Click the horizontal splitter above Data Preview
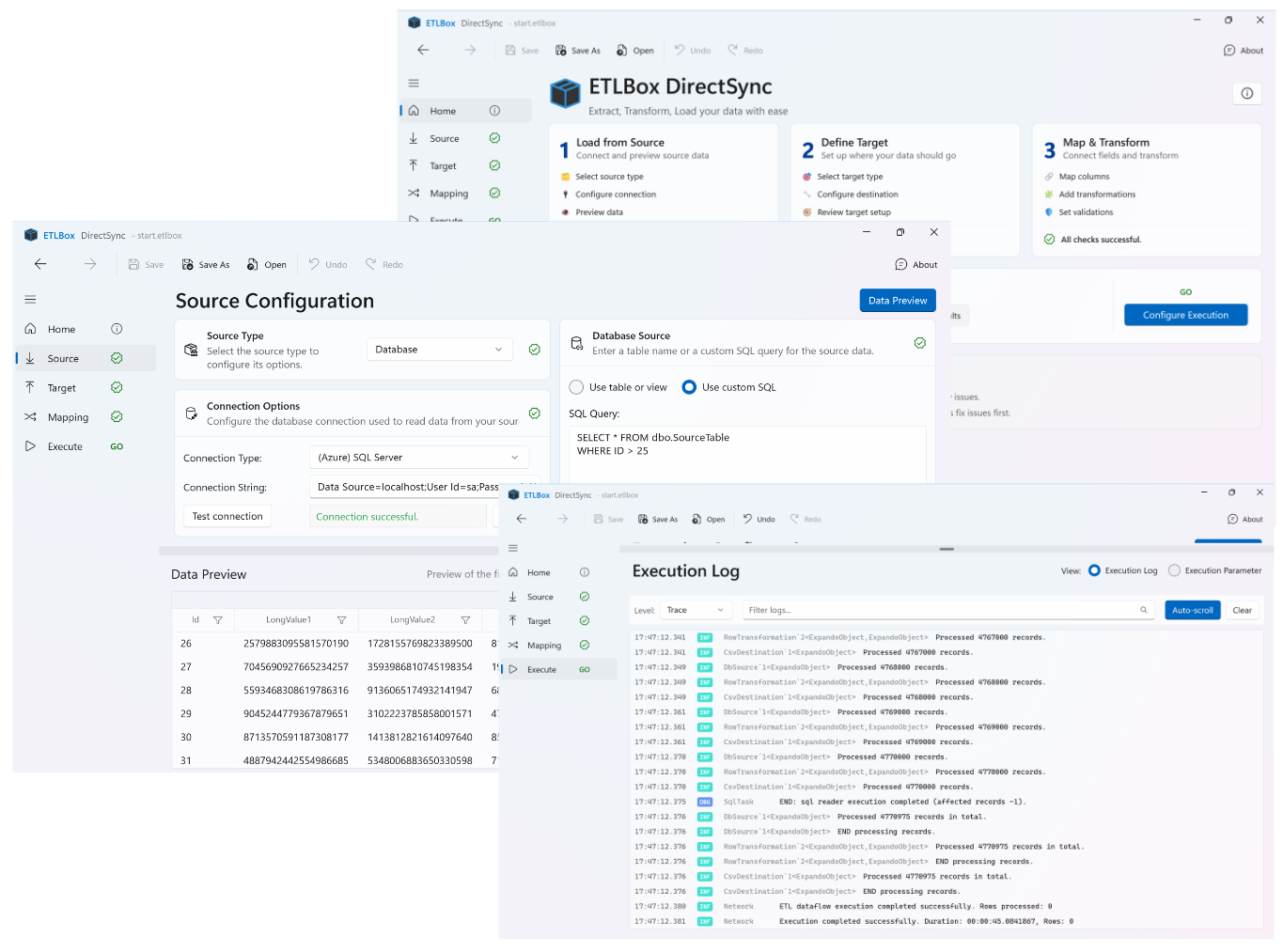The width and height of the screenshot is (1283, 952). [x=329, y=551]
